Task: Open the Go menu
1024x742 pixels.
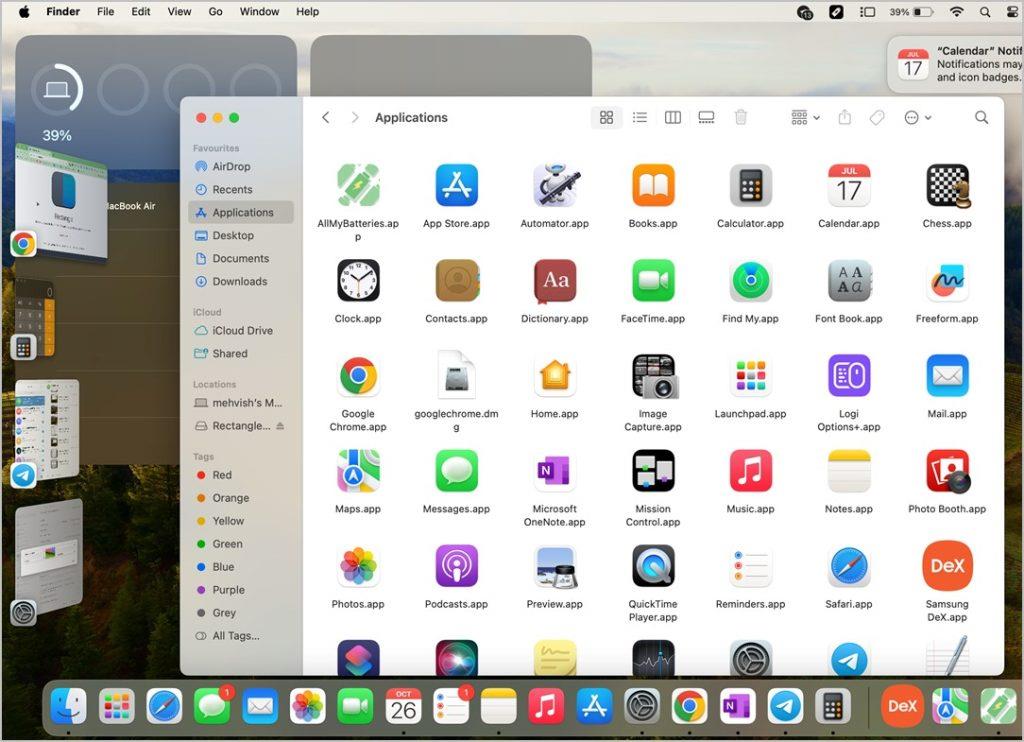Action: pos(216,12)
